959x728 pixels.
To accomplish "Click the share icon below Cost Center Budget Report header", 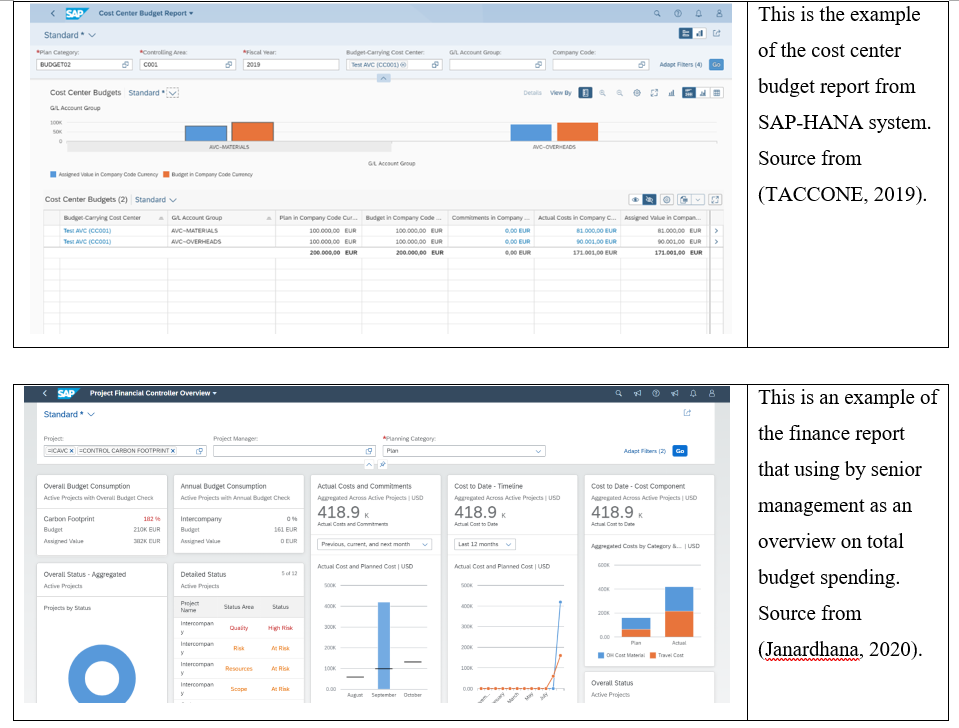I will (x=717, y=34).
